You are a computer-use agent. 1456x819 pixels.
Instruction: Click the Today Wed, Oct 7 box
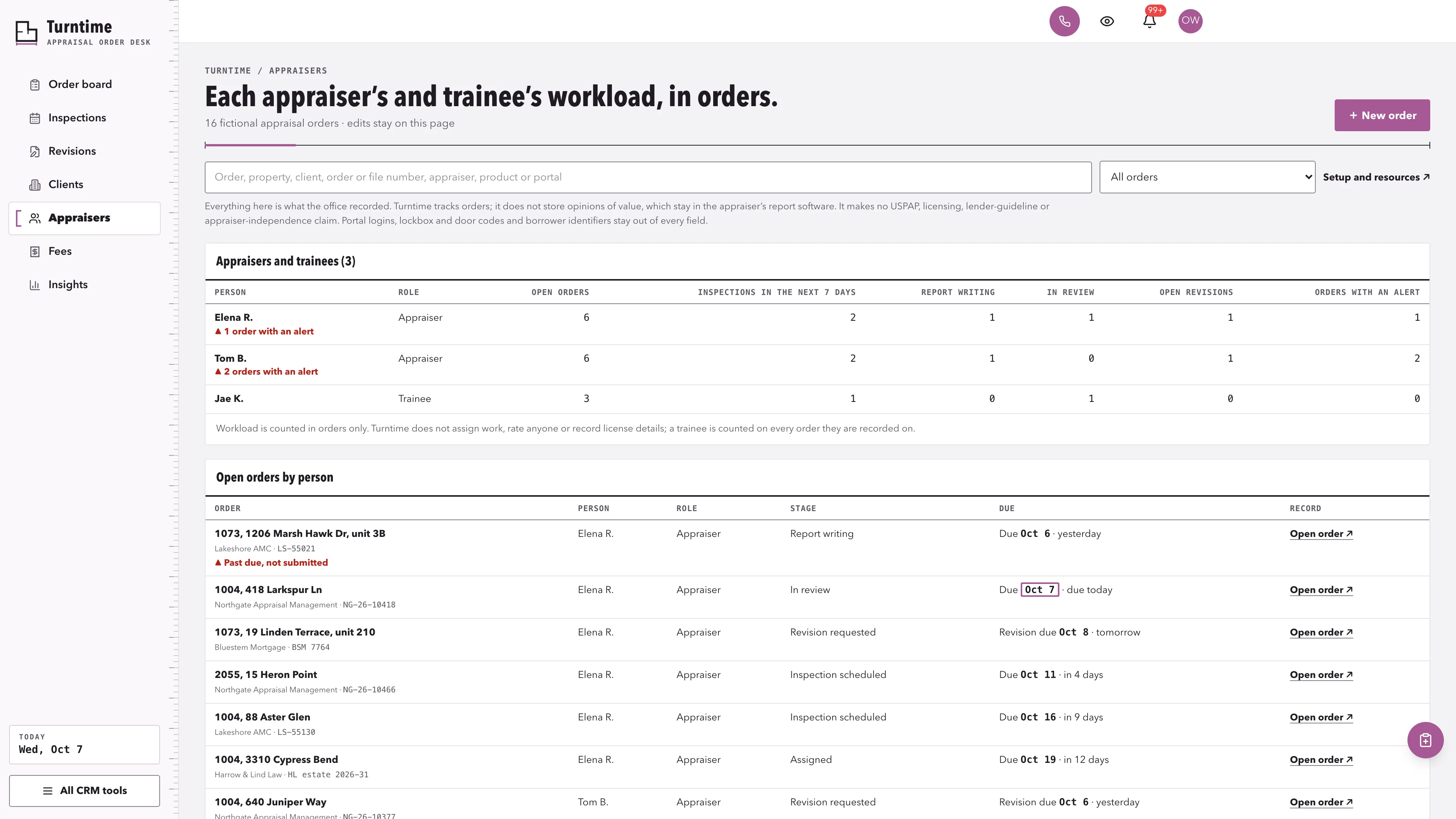click(84, 744)
